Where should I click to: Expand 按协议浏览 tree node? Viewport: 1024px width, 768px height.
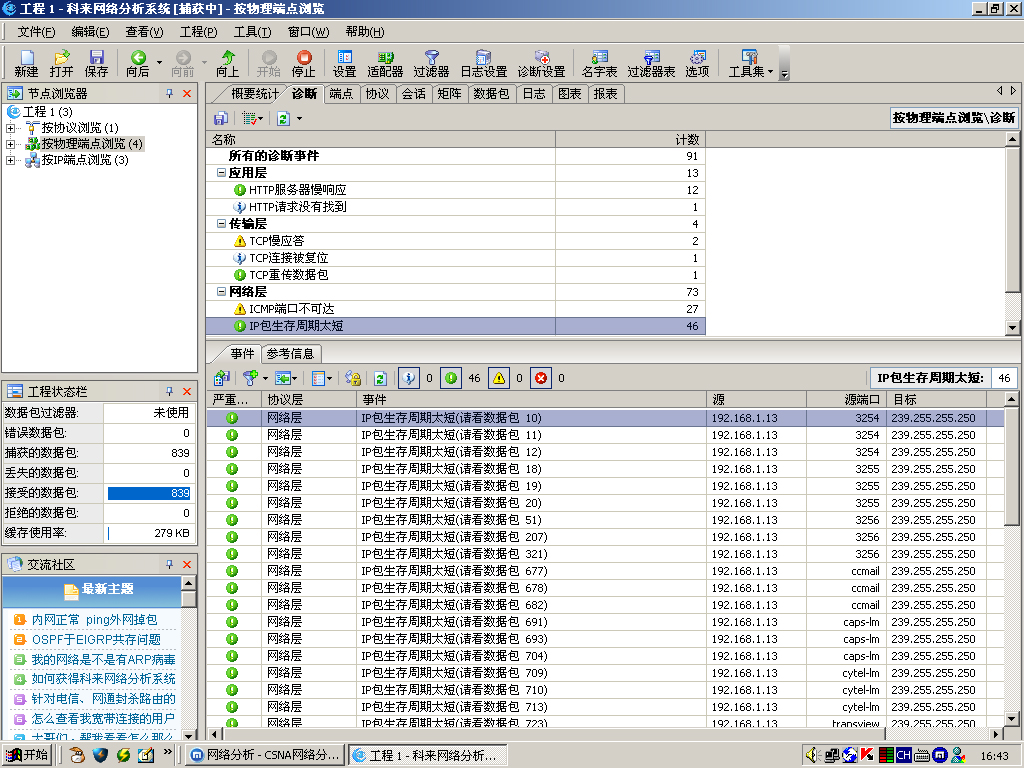(11, 128)
